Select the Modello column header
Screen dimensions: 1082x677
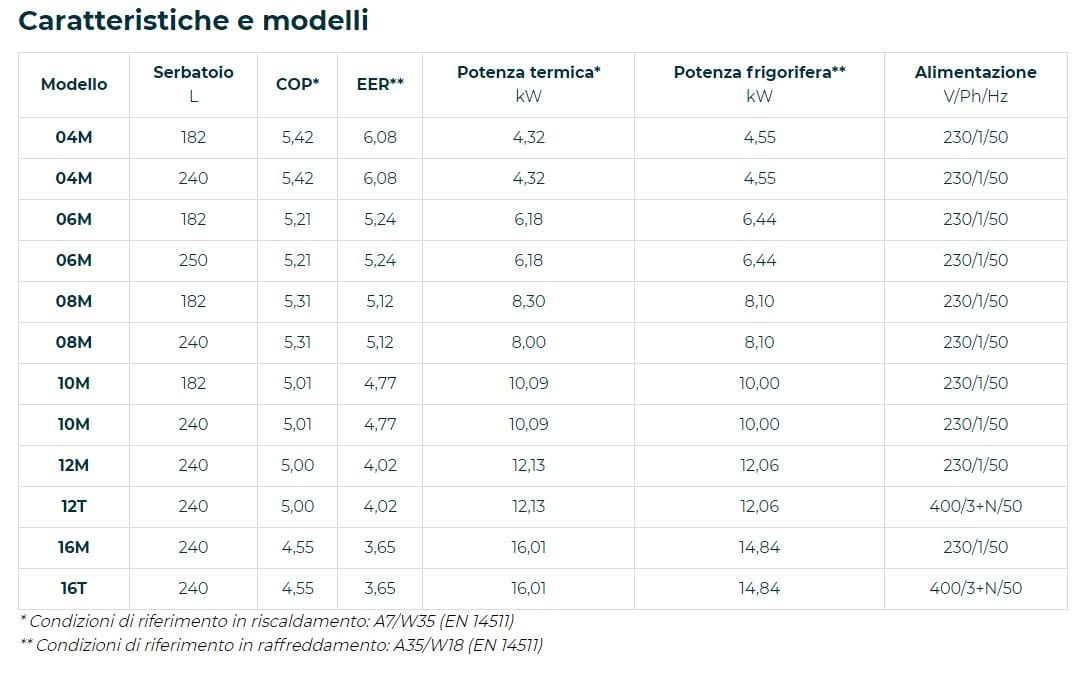click(74, 85)
